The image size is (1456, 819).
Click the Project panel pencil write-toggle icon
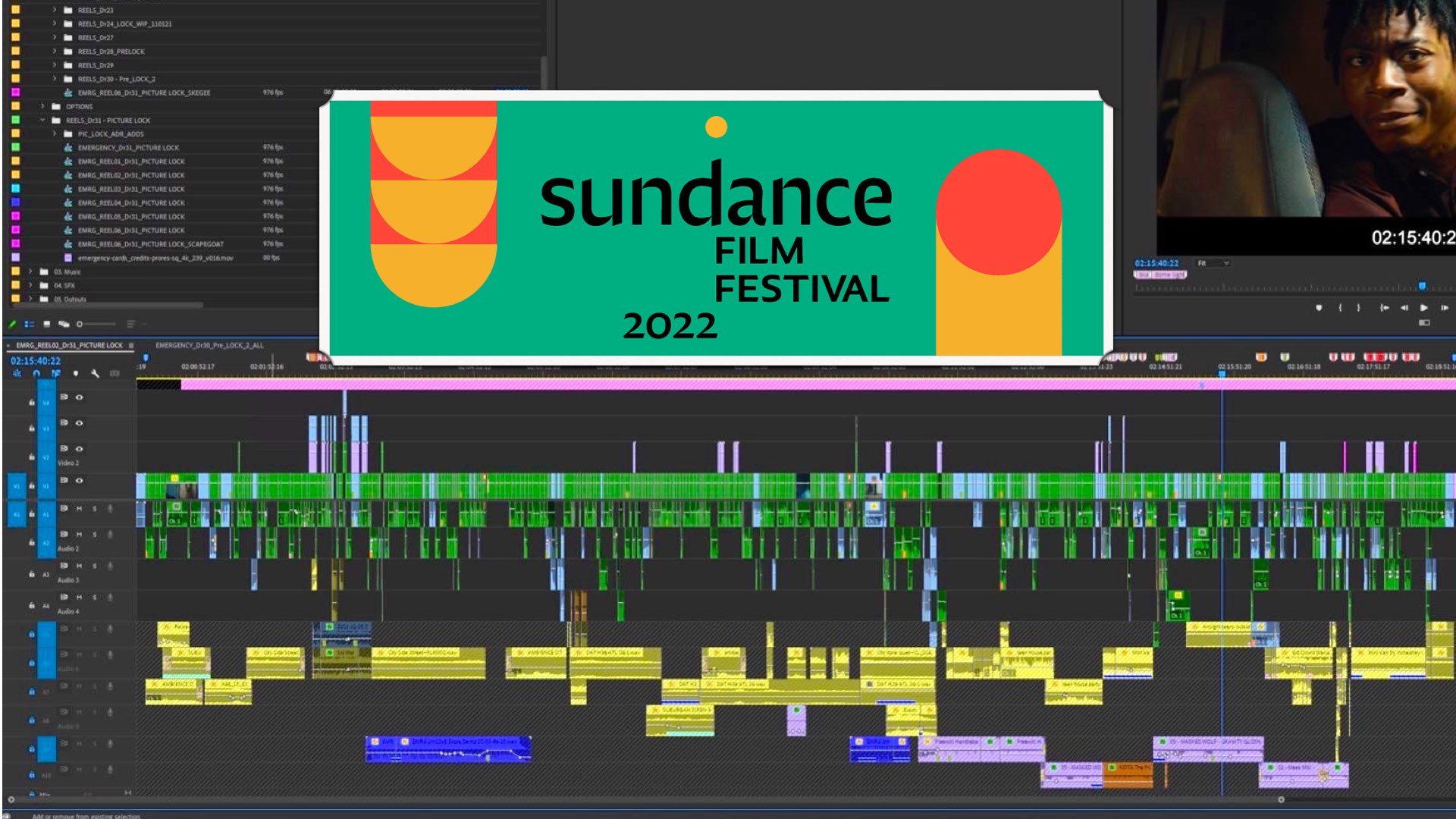point(12,324)
